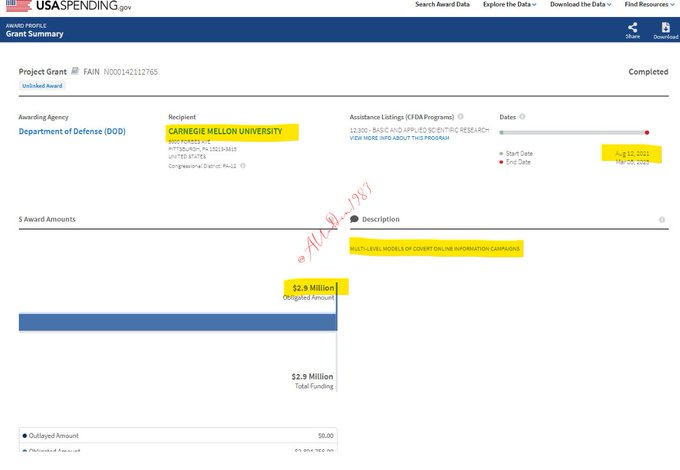
Task: Open Assistance Listings info tooltip icon
Action: point(460,116)
